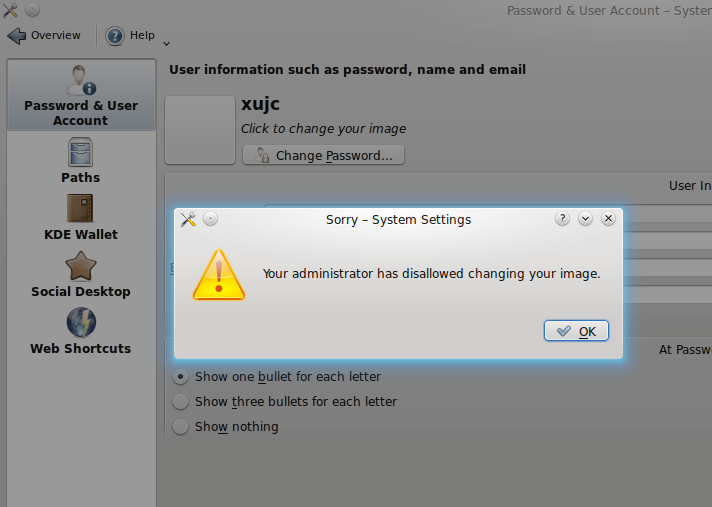Expand the toolbar overflow chevron next to Help

pos(166,44)
